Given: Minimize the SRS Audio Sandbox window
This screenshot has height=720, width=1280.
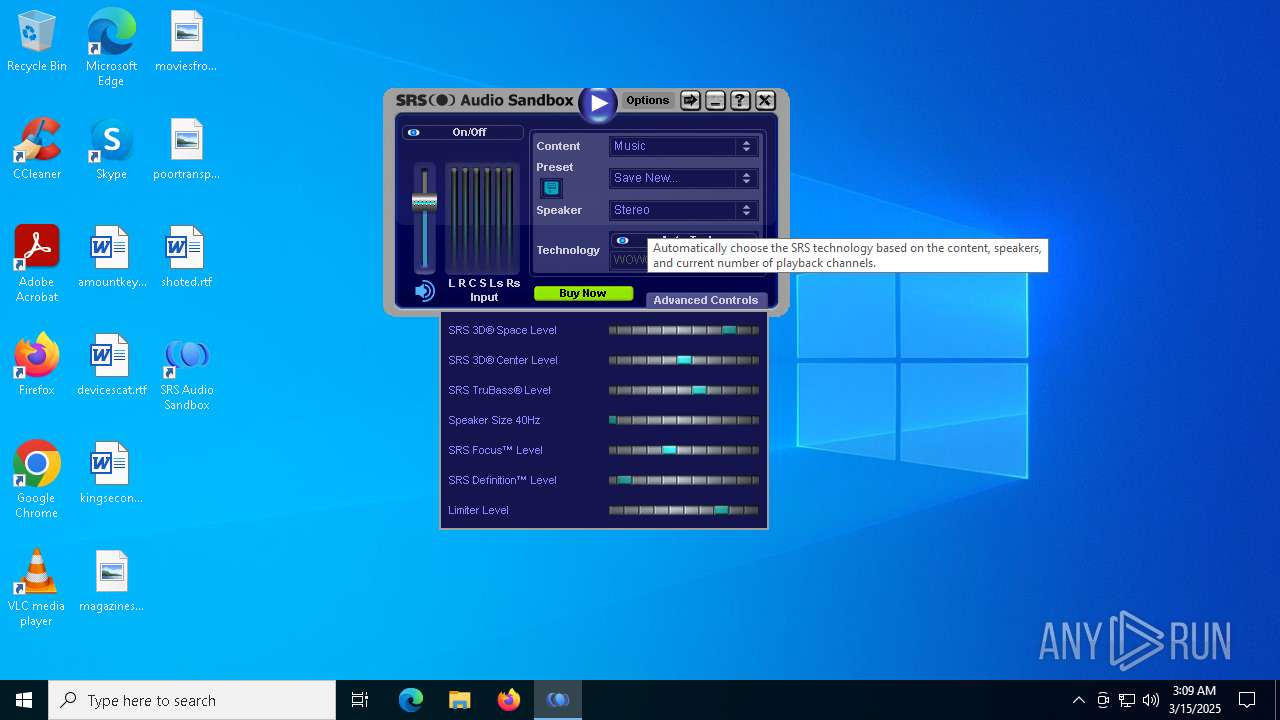Looking at the screenshot, I should pyautogui.click(x=715, y=100).
